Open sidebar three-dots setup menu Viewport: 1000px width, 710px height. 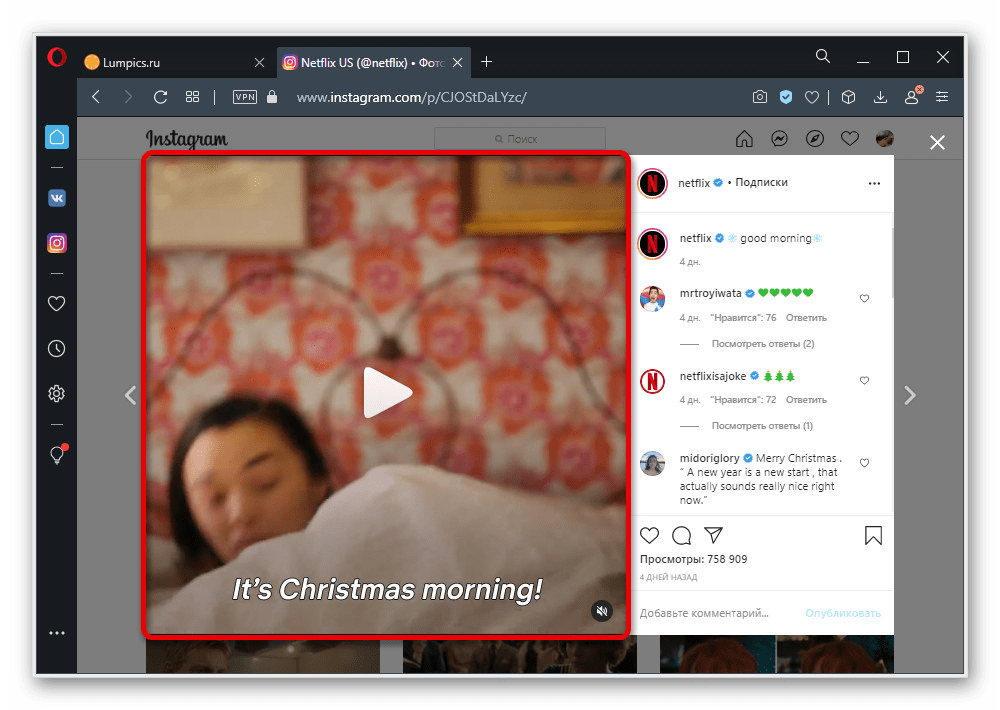tap(57, 633)
